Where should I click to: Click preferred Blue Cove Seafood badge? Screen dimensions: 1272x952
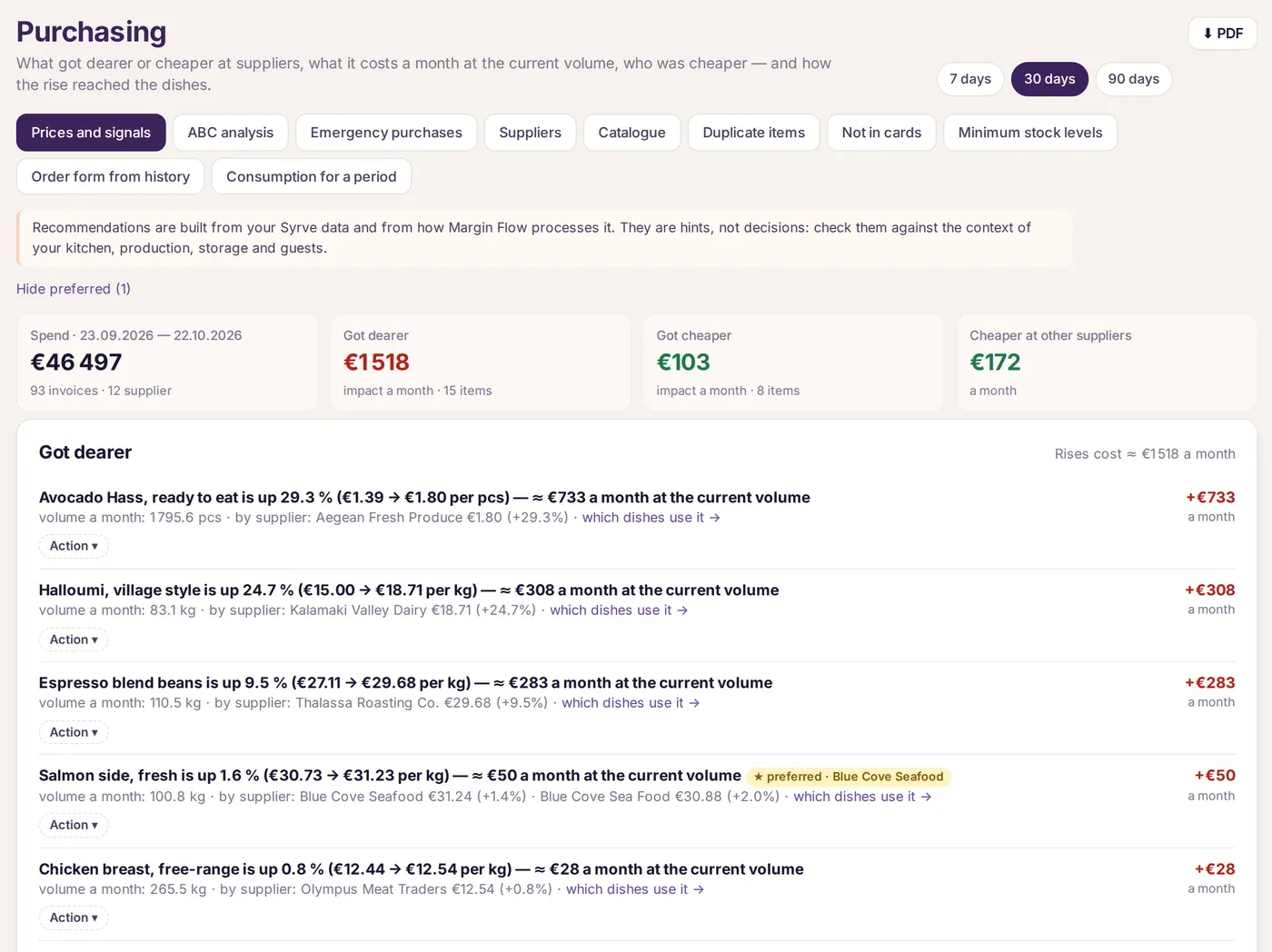(849, 777)
